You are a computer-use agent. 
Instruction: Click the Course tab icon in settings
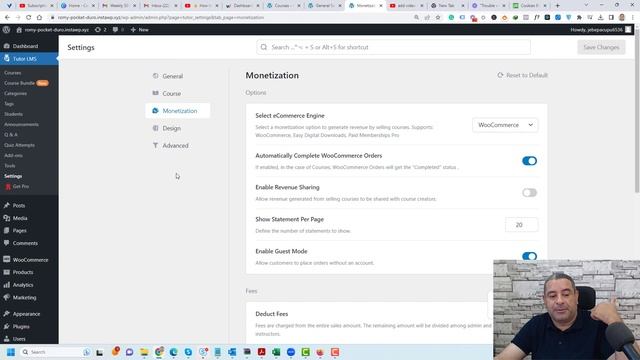click(156, 93)
